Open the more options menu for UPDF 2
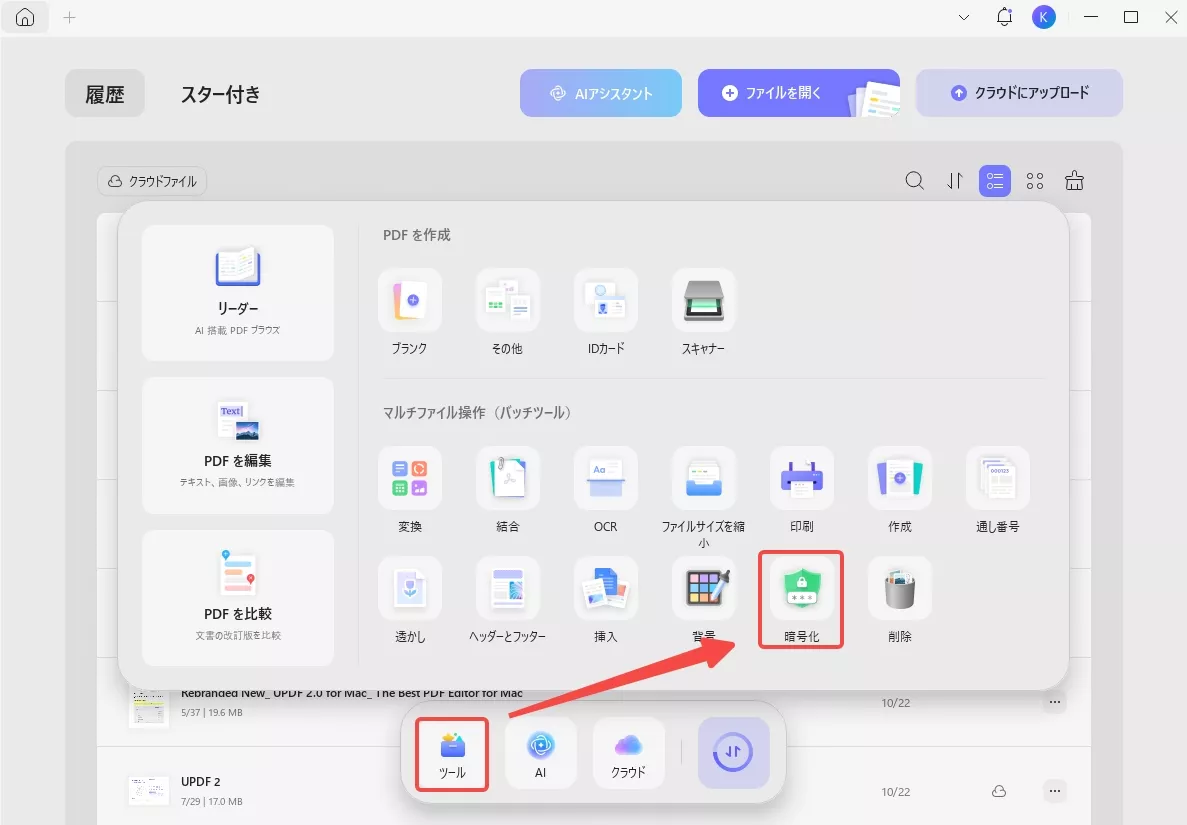Viewport: 1187px width, 825px height. (1054, 790)
